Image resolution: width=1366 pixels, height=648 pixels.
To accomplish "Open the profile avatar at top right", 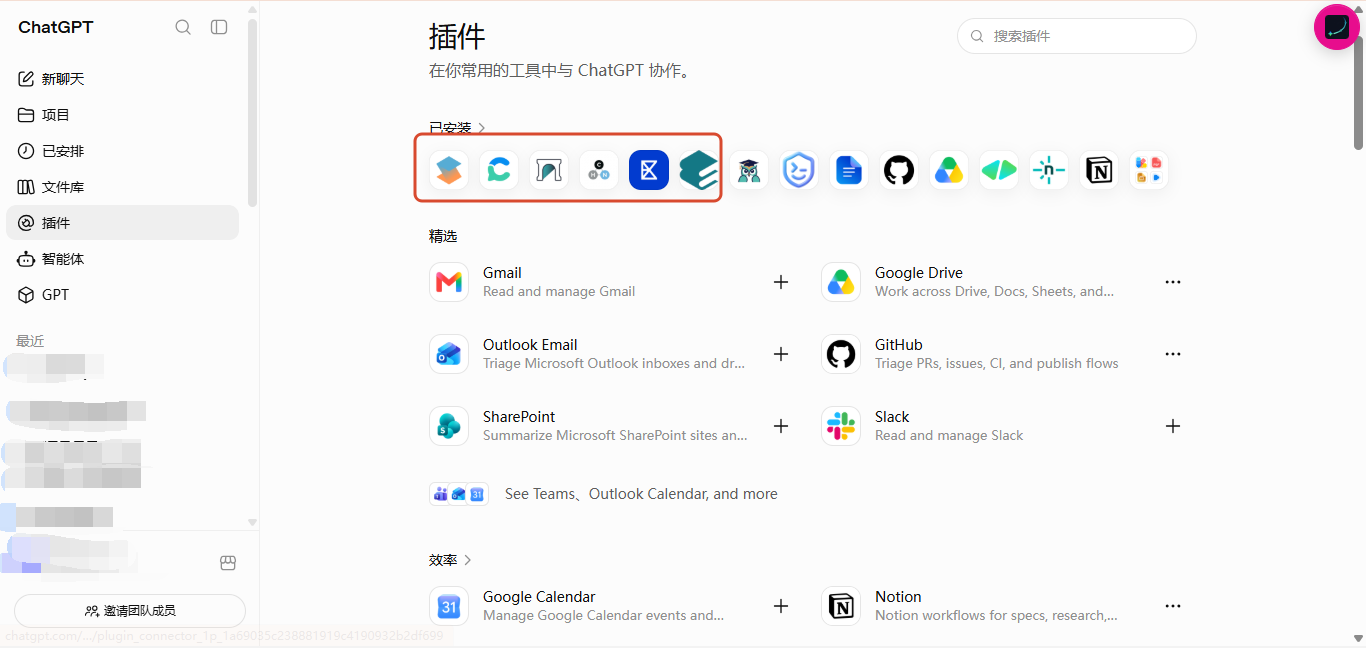I will (x=1337, y=27).
